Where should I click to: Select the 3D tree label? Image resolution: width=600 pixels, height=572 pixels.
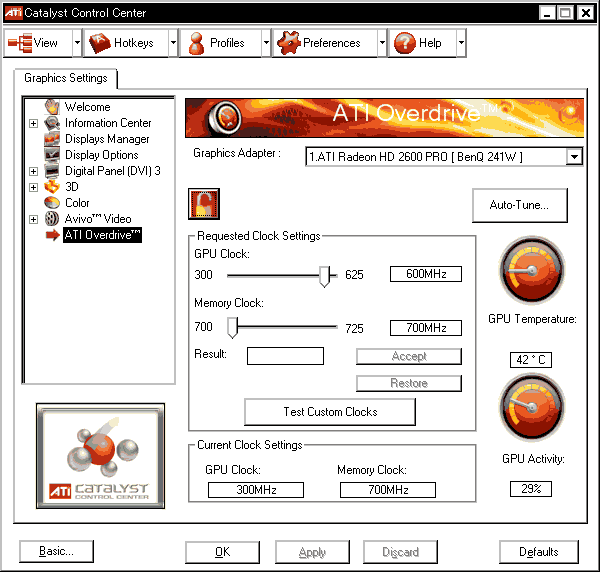(x=72, y=187)
